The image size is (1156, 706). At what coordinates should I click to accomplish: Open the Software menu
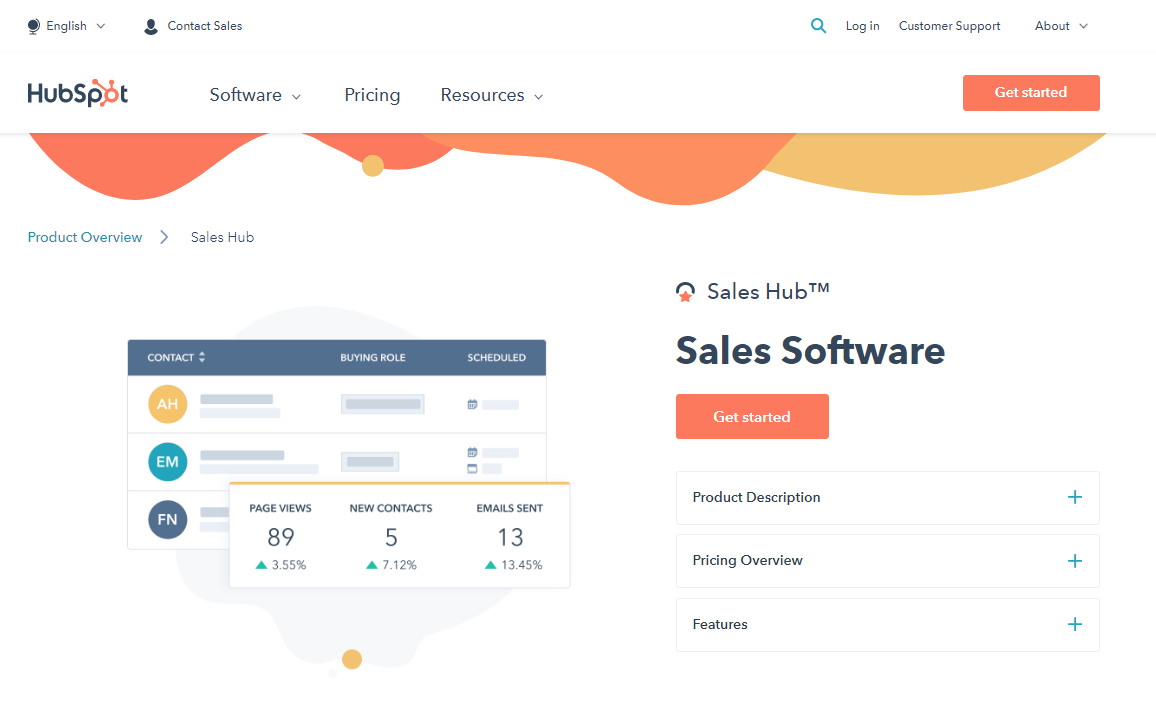click(255, 95)
